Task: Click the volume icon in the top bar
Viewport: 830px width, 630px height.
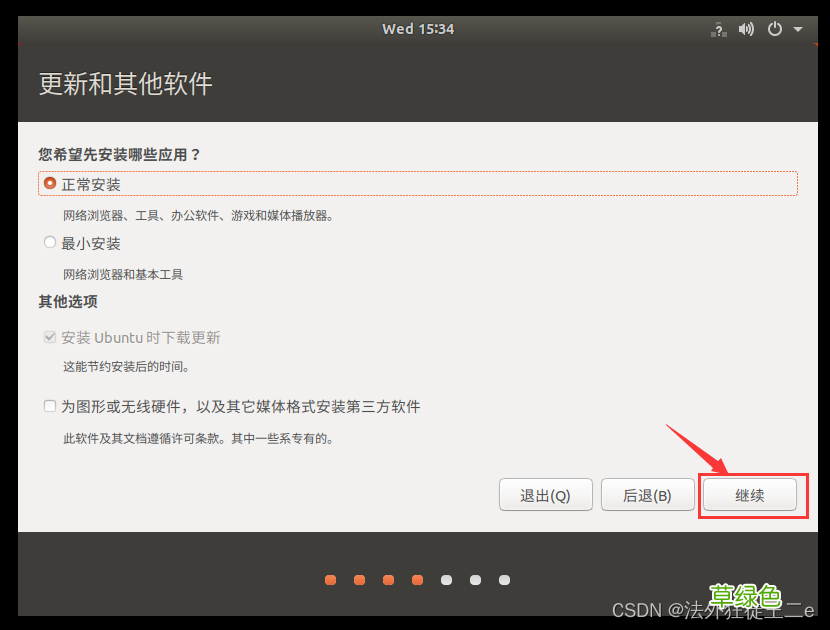Action: point(746,29)
